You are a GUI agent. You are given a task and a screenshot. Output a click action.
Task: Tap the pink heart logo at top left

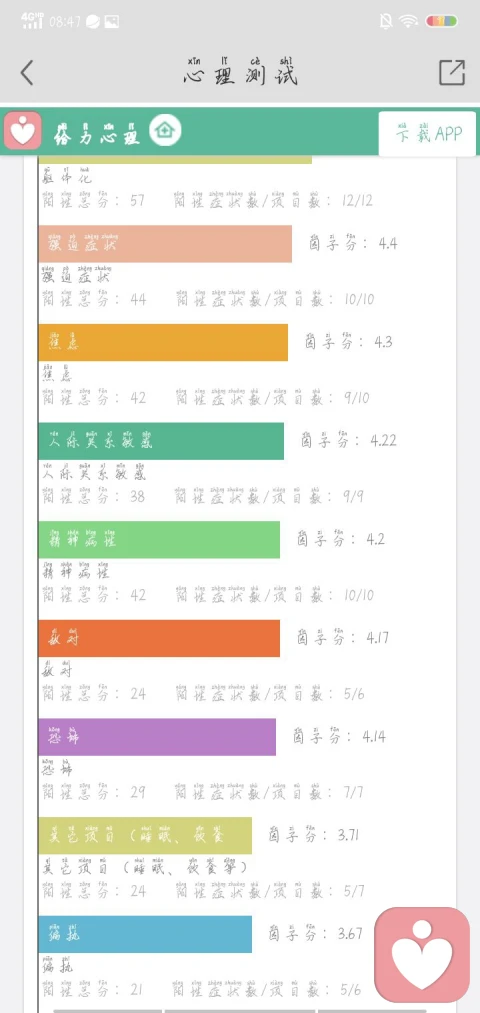pyautogui.click(x=23, y=131)
